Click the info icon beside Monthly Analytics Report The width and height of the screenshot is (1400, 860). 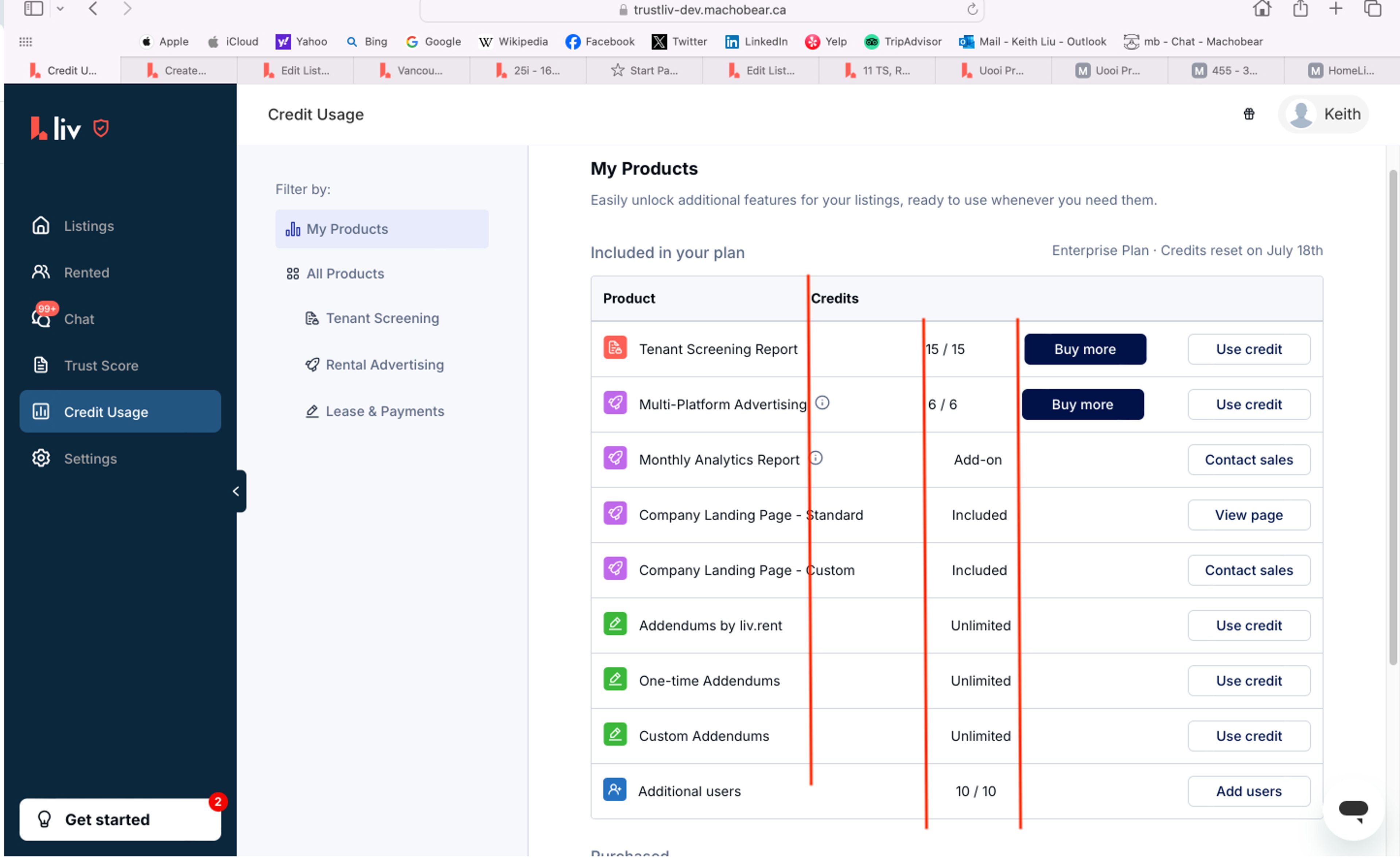pos(816,459)
